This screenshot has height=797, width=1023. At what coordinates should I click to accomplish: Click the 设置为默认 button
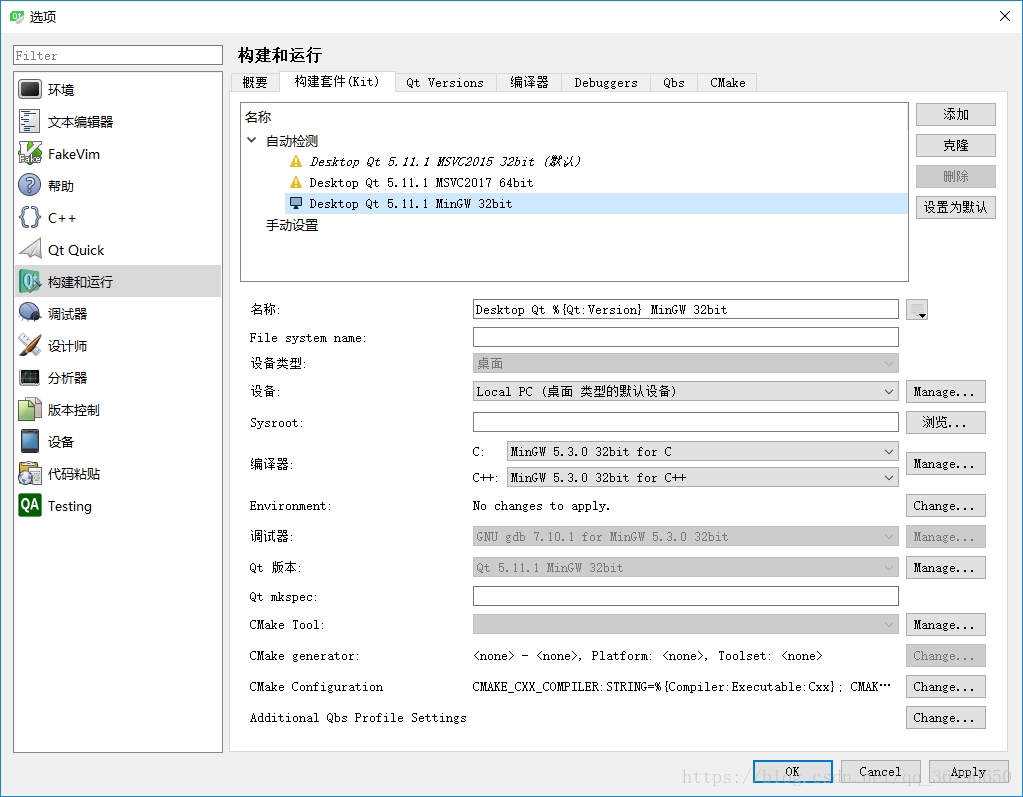[x=956, y=207]
